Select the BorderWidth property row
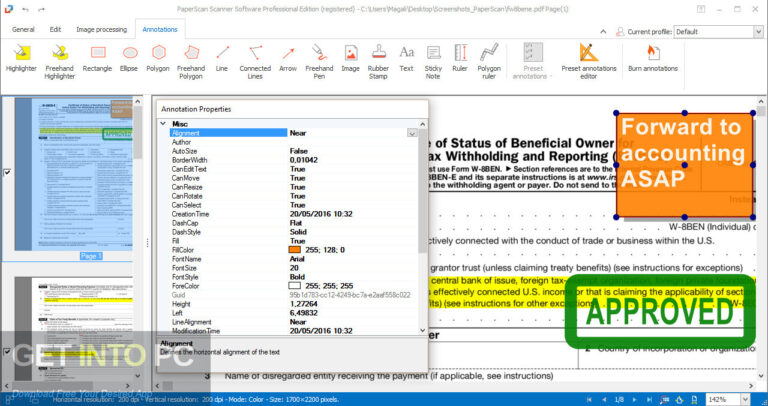 click(293, 160)
